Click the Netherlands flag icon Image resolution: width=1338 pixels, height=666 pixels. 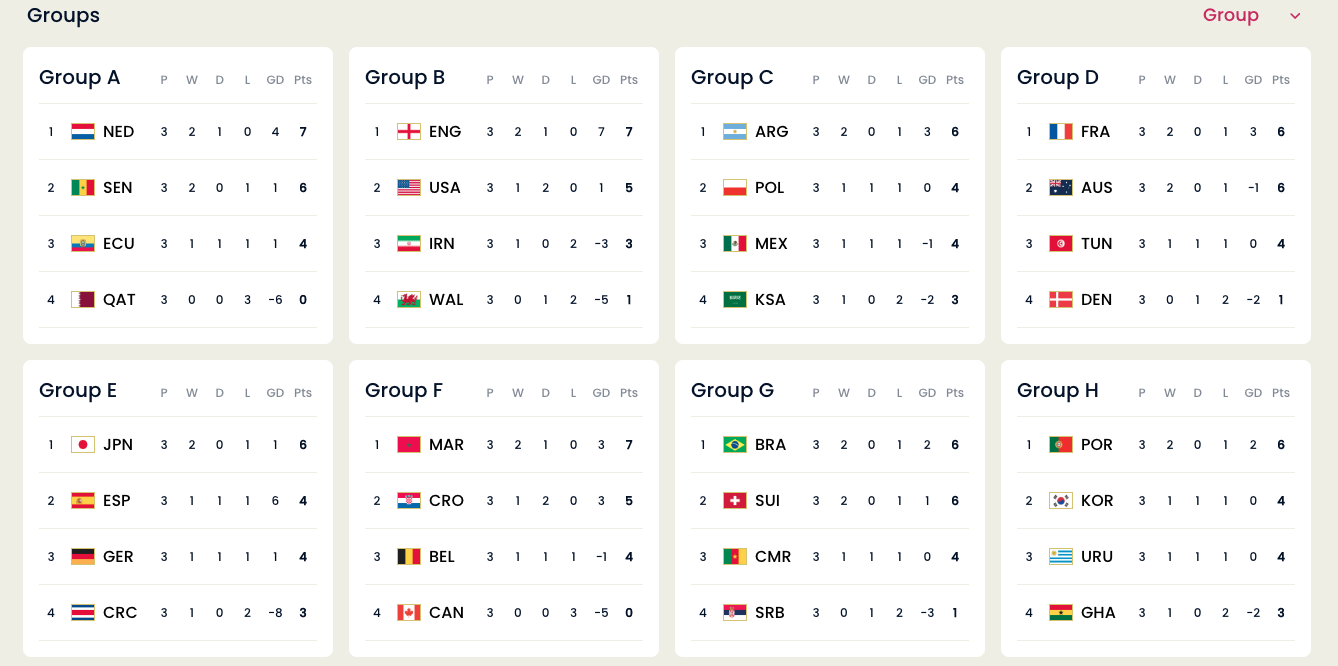click(83, 132)
